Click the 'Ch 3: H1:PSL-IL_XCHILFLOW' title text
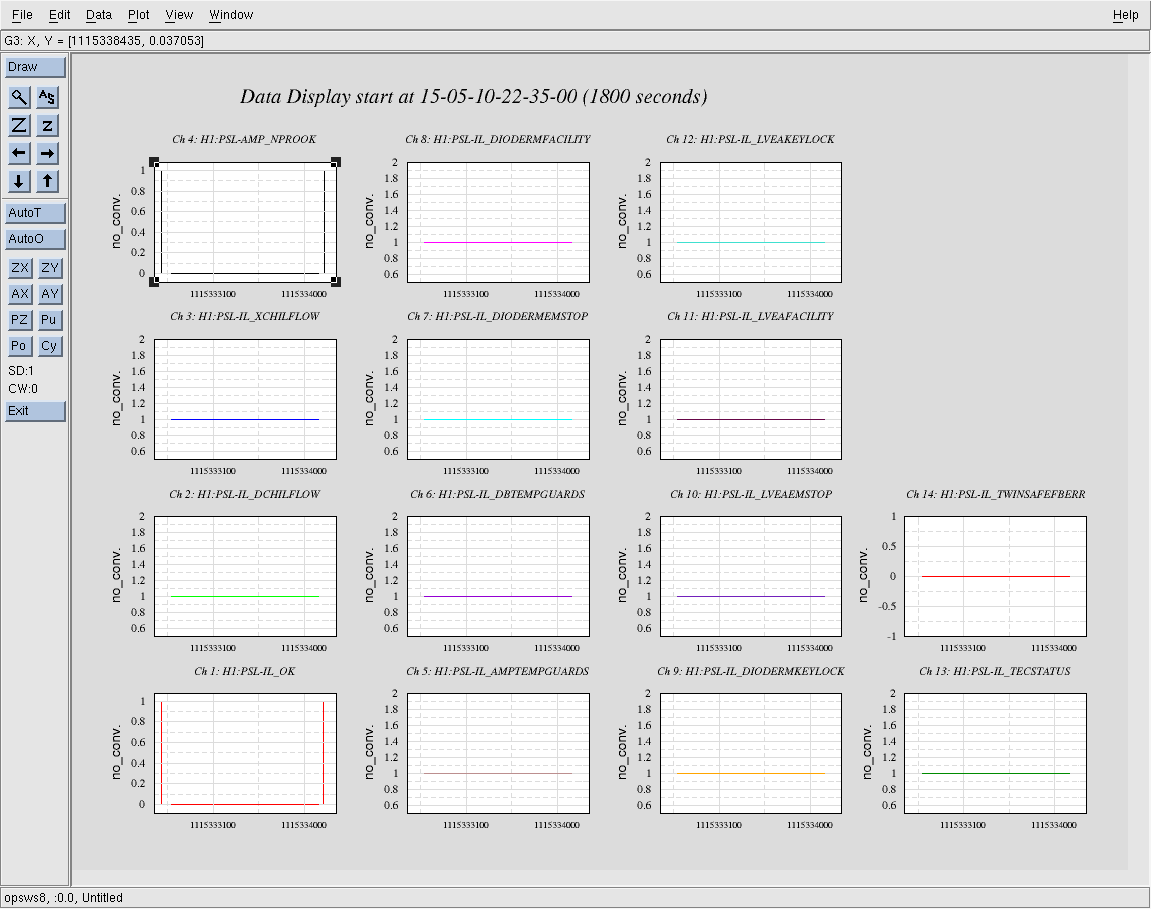The height and width of the screenshot is (909, 1151). pos(244,316)
